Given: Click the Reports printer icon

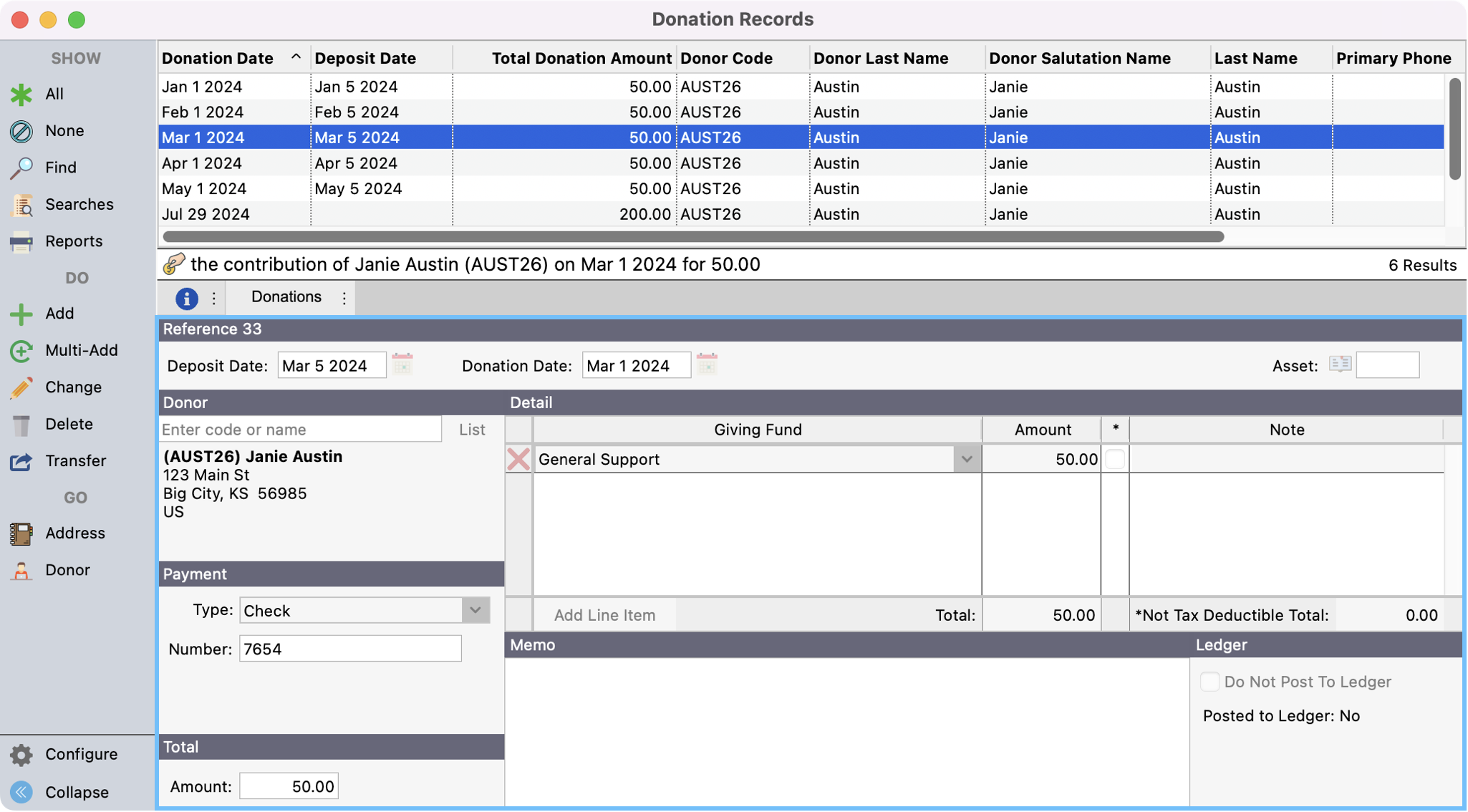Looking at the screenshot, I should (x=21, y=242).
